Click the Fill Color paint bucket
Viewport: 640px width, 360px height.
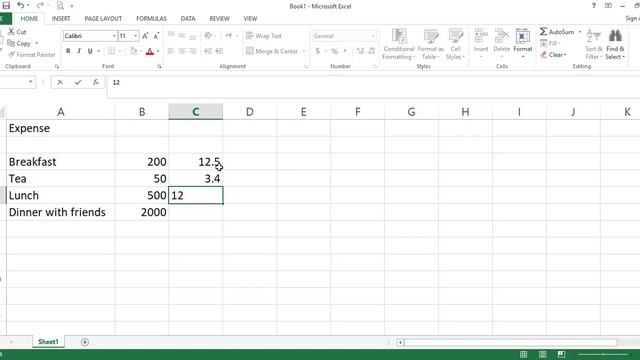[133, 51]
